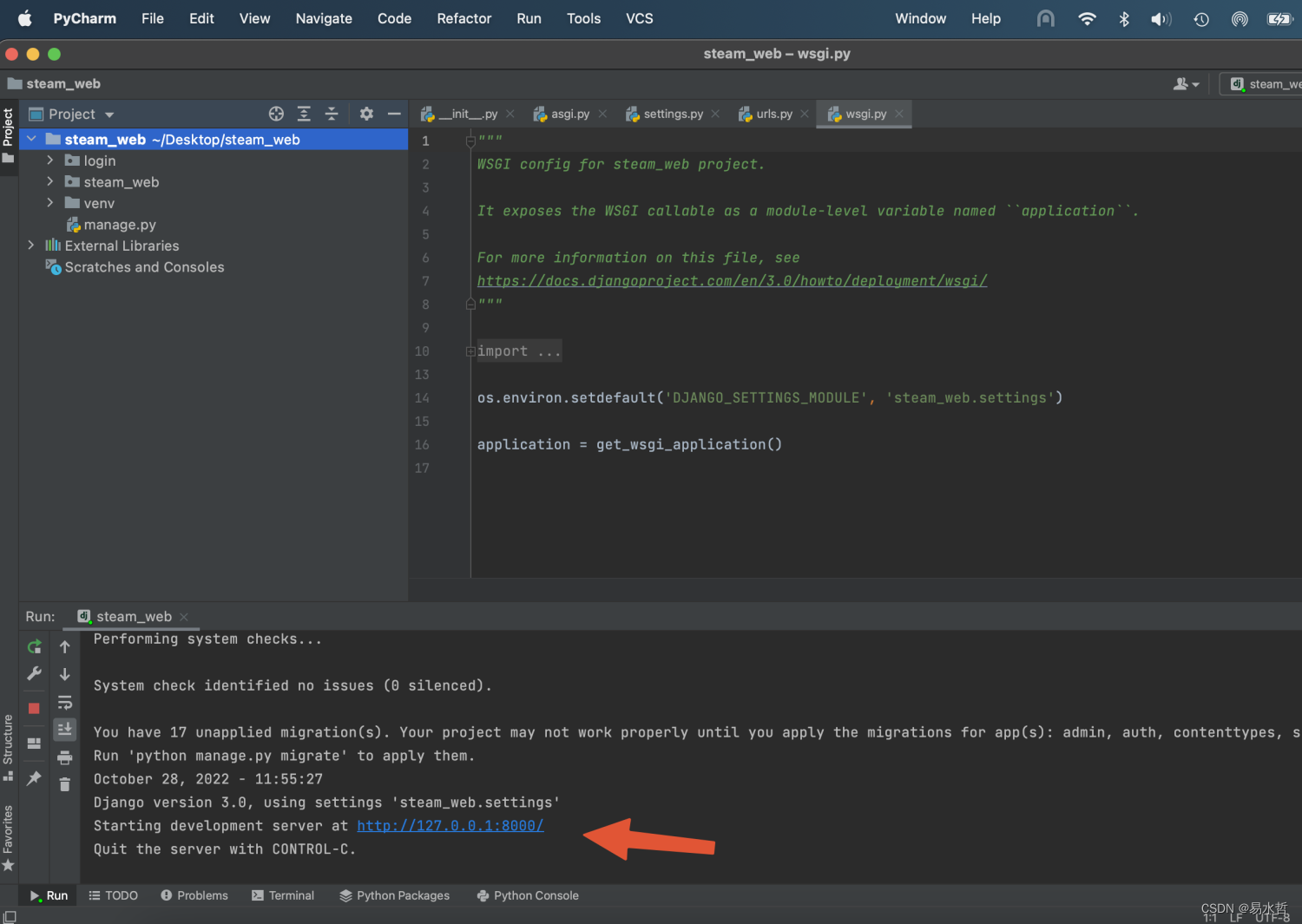Click the Expand All icon in Project panel
Screen dimensions: 1302x924
coord(304,114)
